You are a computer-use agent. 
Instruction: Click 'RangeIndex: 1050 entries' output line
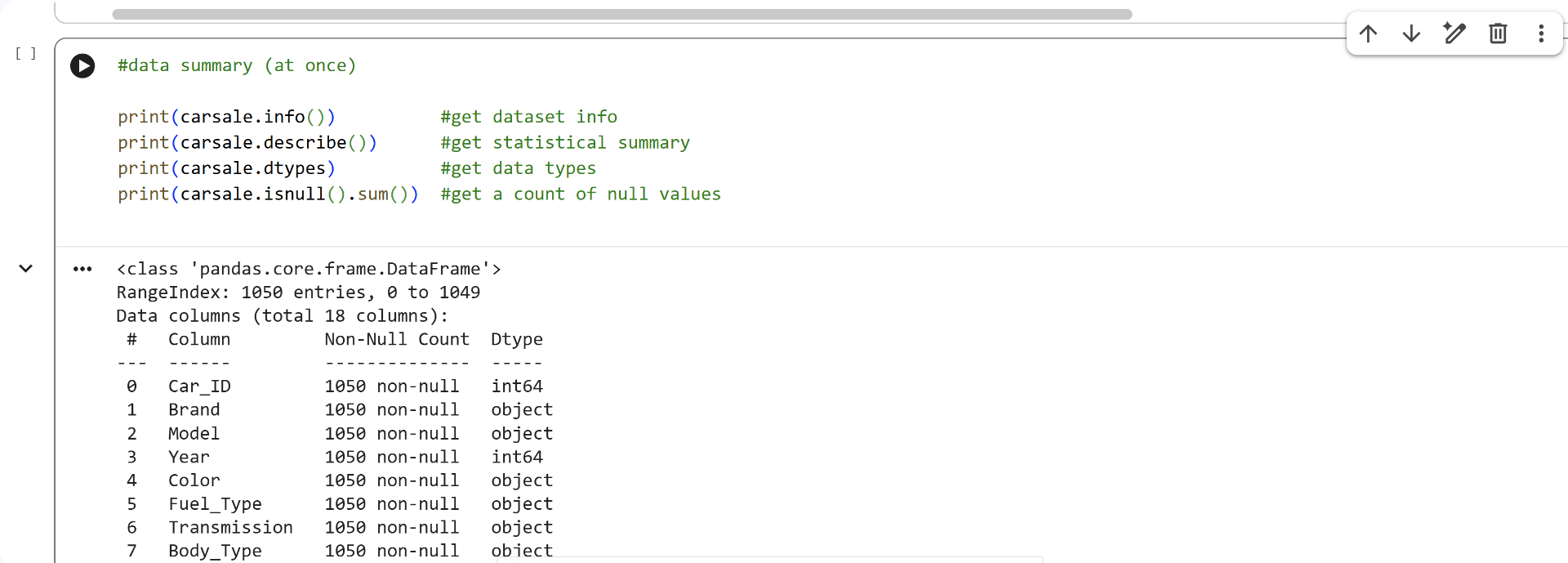(x=298, y=293)
